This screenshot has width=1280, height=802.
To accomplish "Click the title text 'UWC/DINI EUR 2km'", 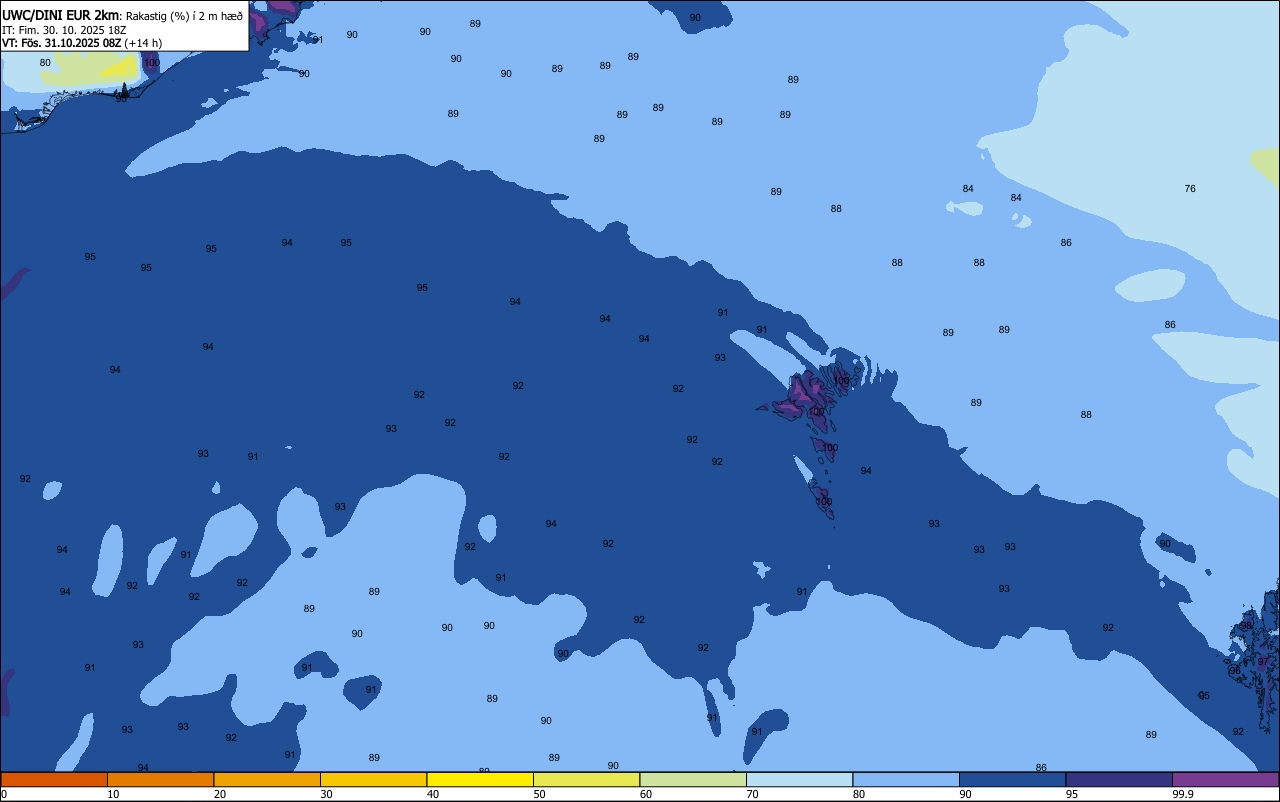I will 61,15.
